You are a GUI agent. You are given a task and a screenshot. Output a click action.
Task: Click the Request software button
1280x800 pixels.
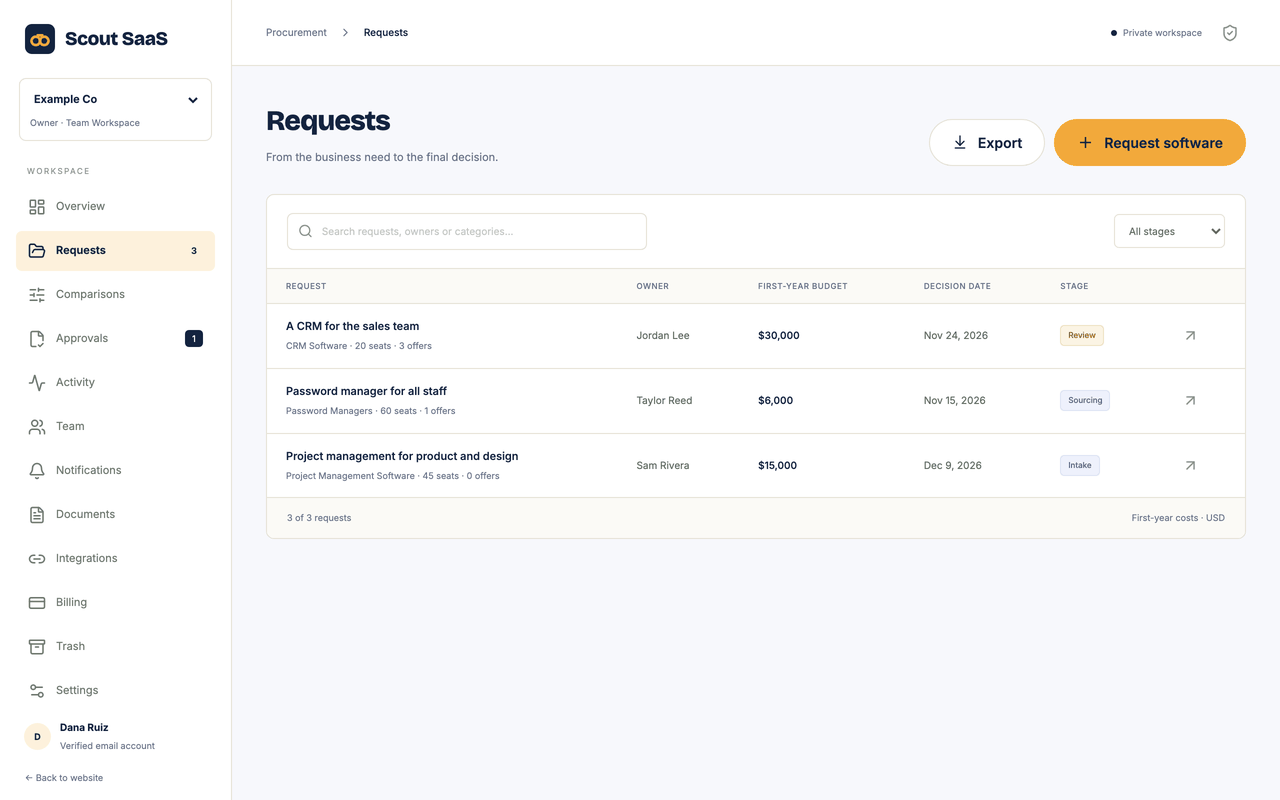point(1150,143)
